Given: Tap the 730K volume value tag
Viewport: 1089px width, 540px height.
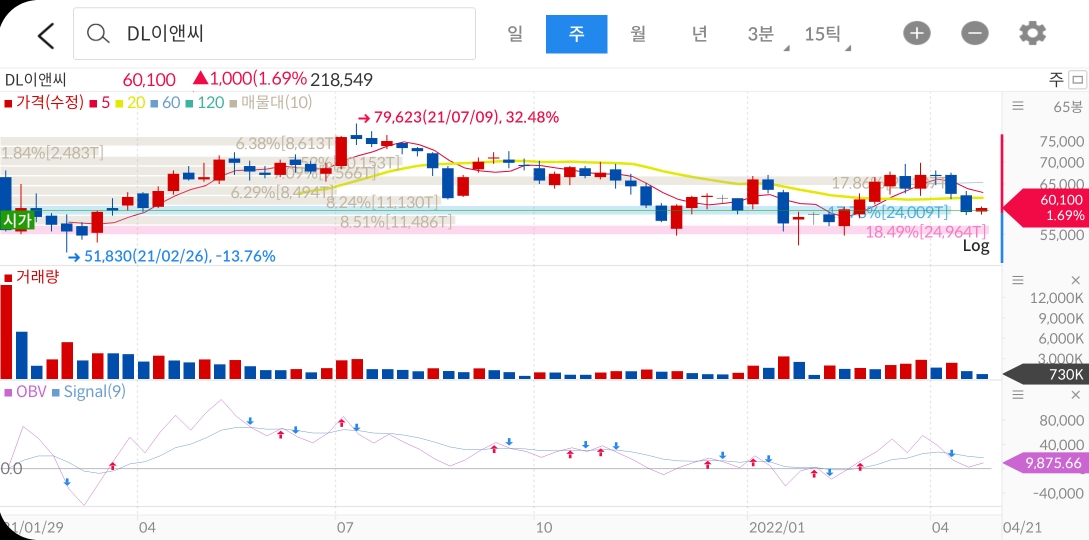Looking at the screenshot, I should pyautogui.click(x=1048, y=374).
